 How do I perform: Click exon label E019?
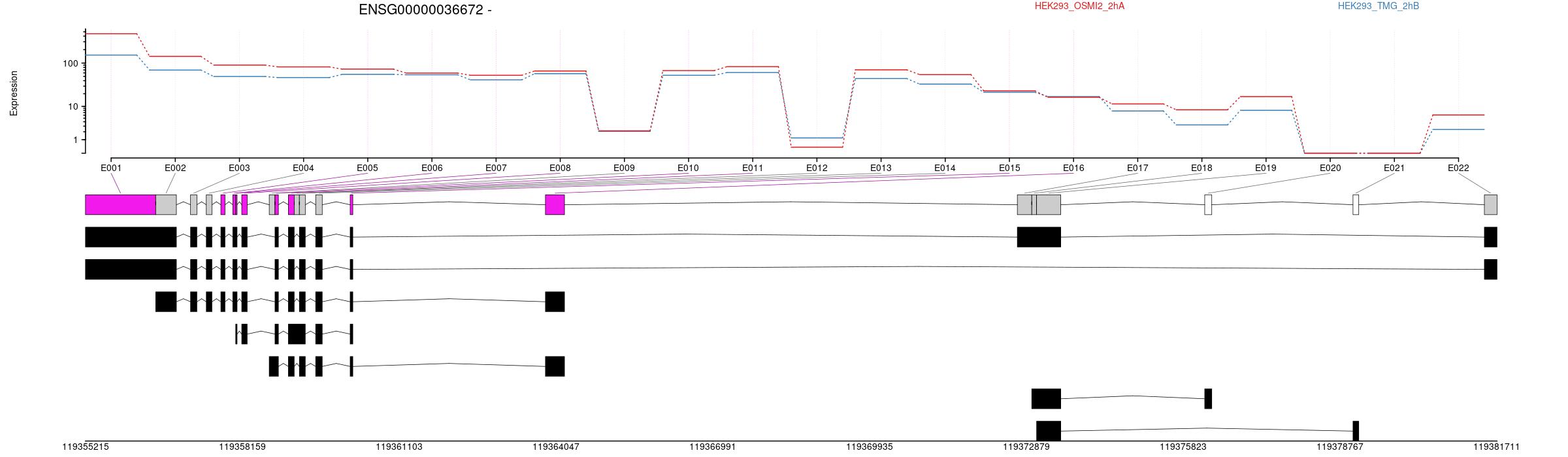(1266, 168)
